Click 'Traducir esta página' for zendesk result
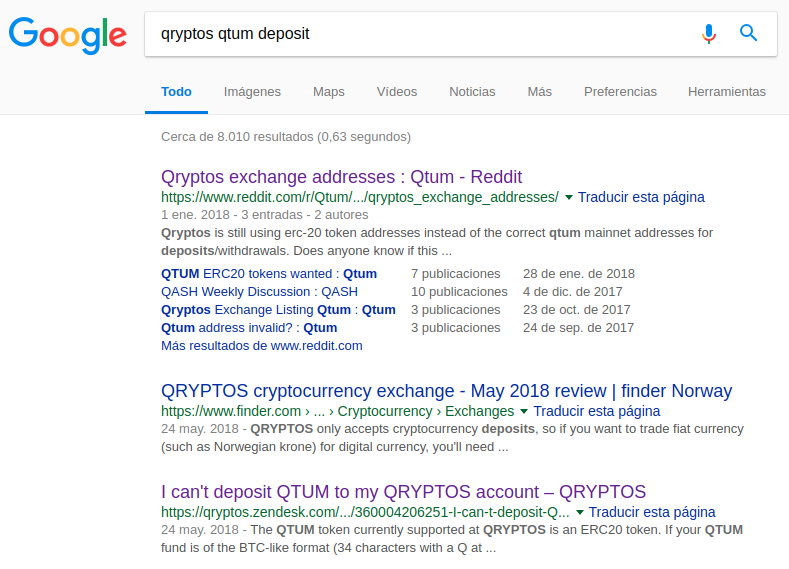 [x=652, y=512]
